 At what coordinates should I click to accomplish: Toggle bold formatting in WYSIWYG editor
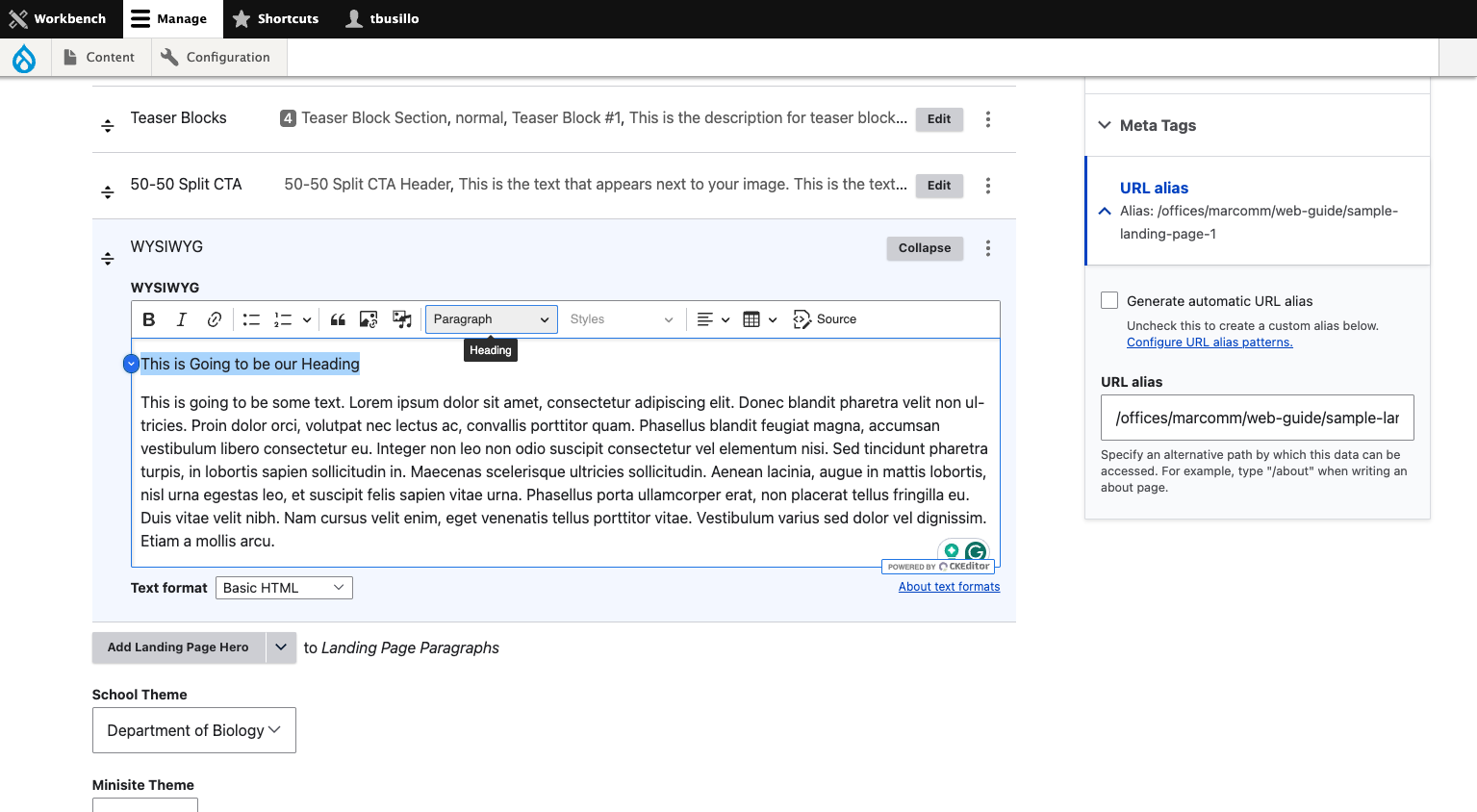click(x=149, y=319)
